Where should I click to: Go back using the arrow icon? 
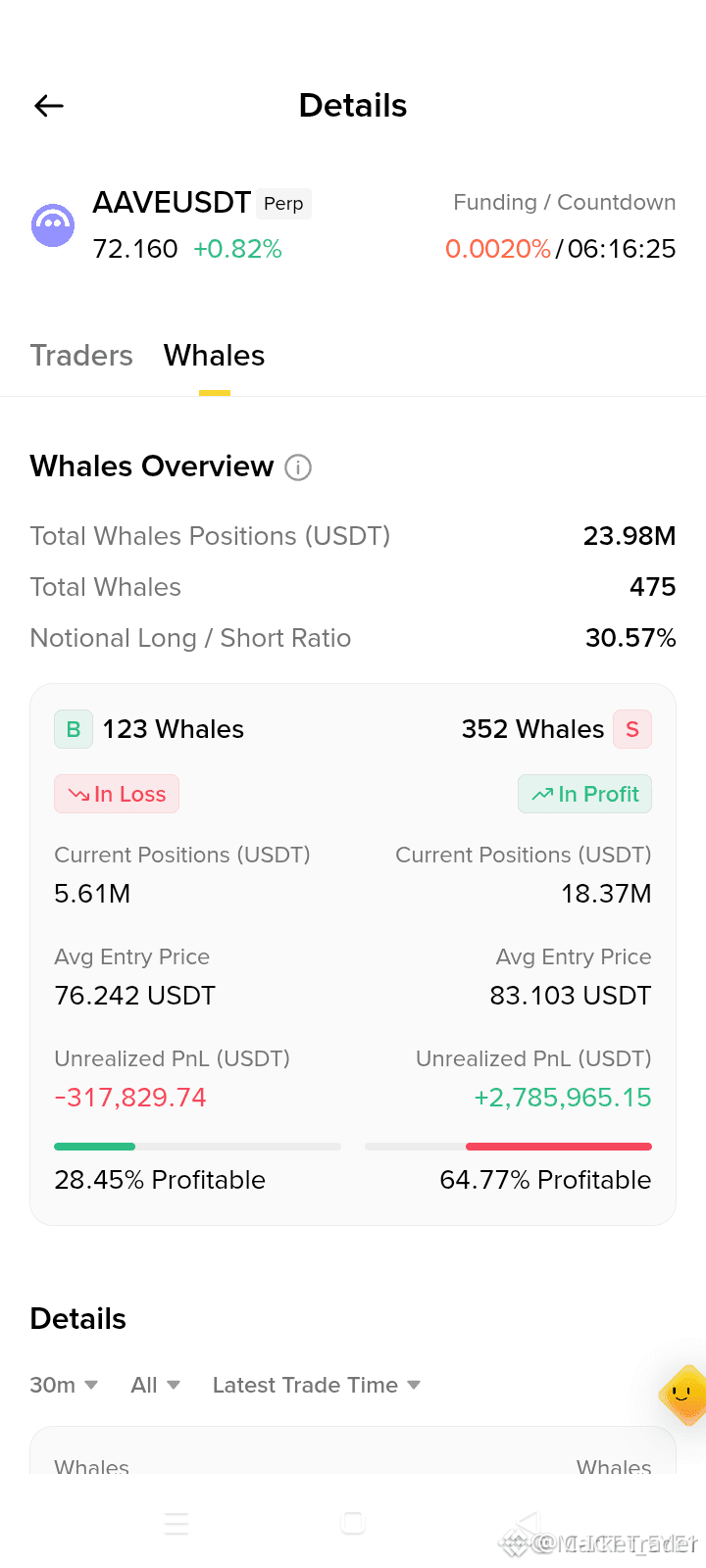pos(49,106)
